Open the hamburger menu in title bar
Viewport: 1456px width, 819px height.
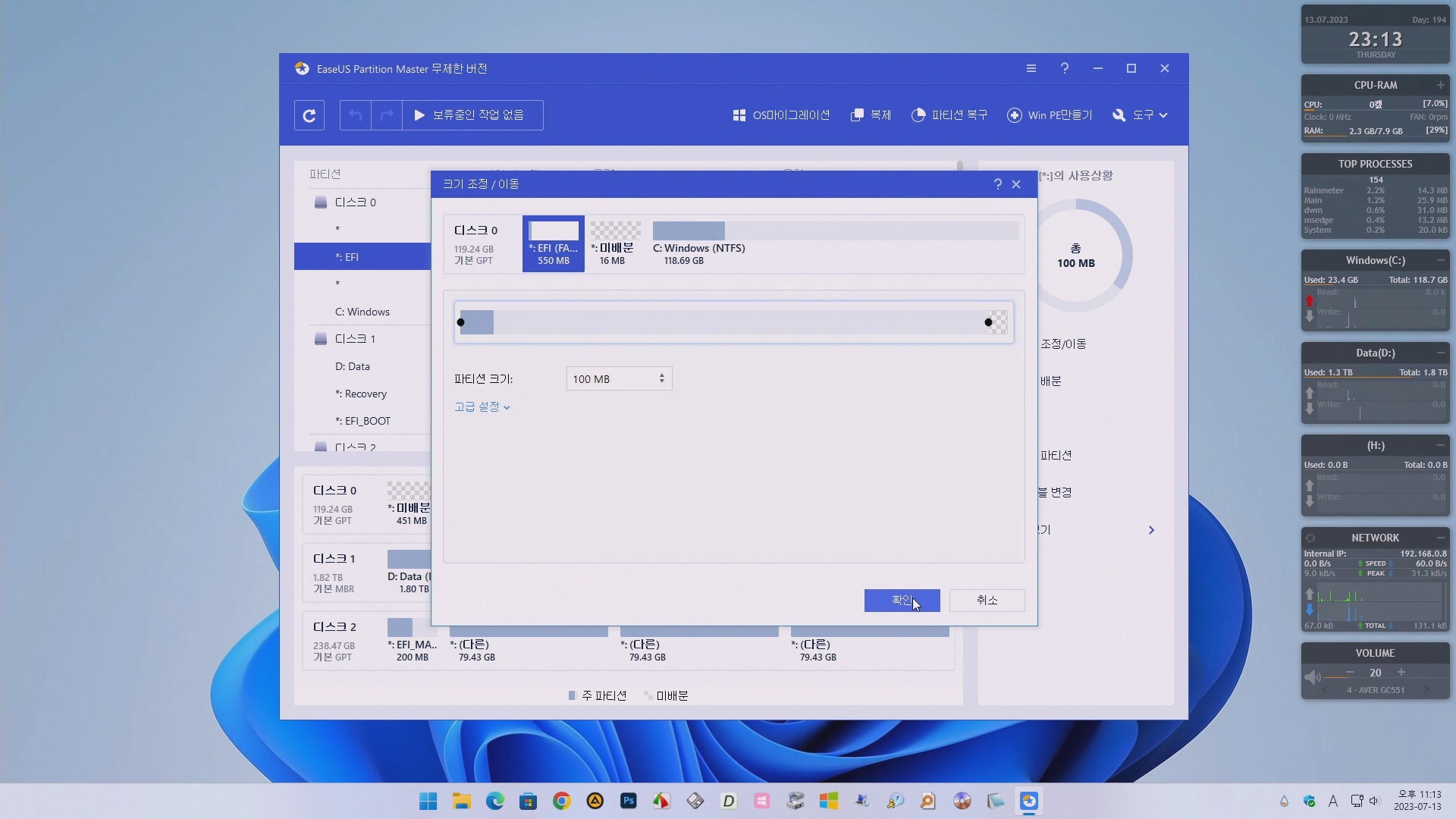tap(1031, 68)
